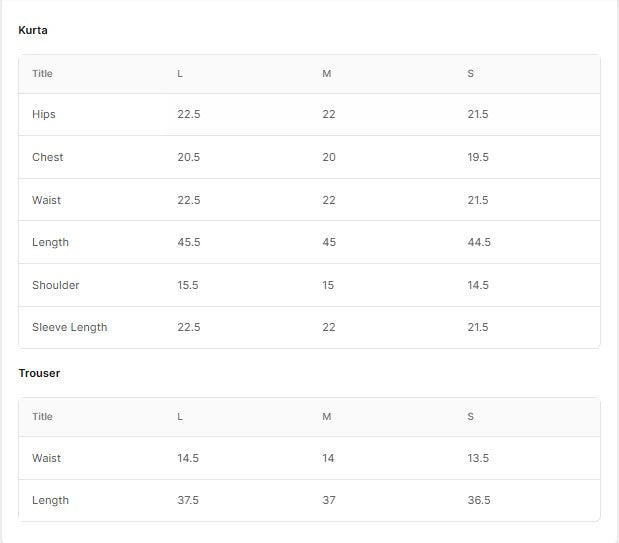This screenshot has height=543, width=619.
Task: Click the Kurta section heading
Action: [33, 30]
